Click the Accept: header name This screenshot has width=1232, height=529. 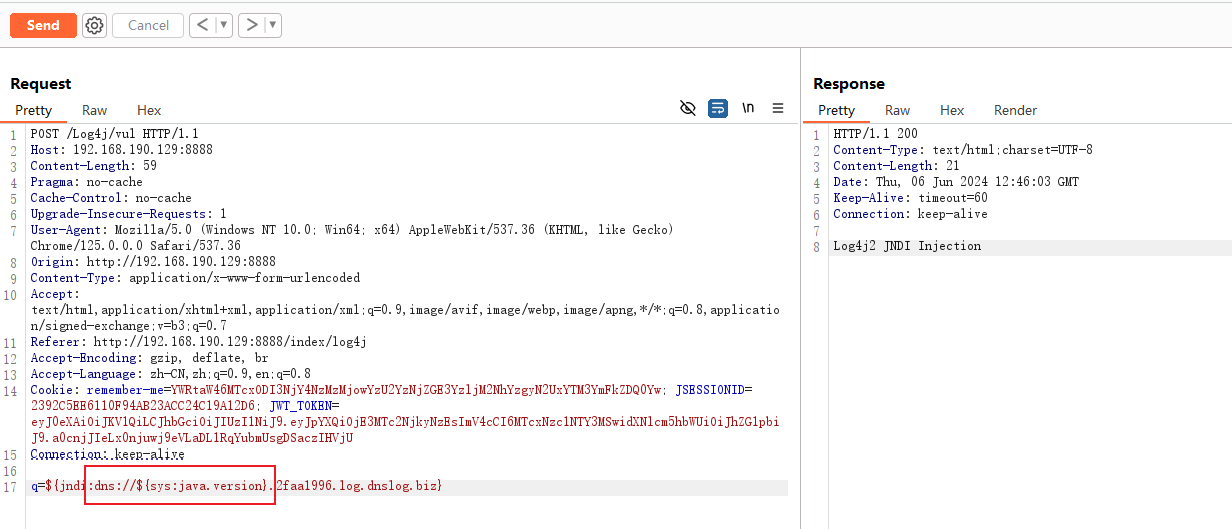point(54,294)
